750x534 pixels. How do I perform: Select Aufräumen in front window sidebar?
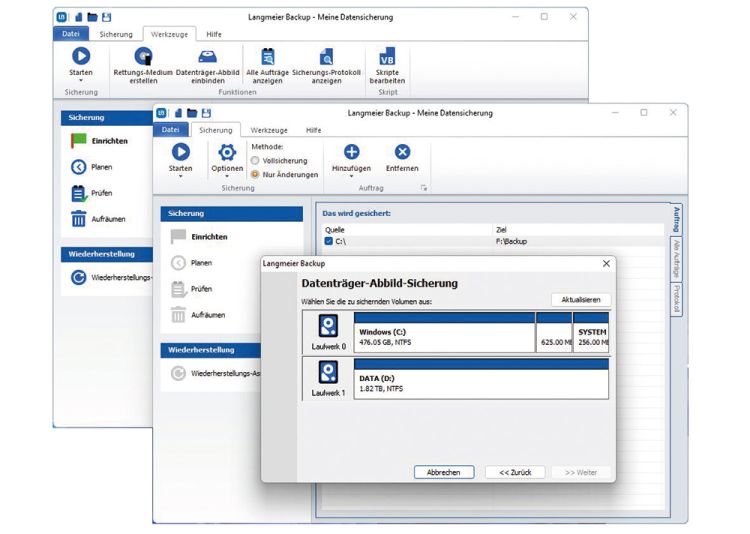tap(198, 315)
